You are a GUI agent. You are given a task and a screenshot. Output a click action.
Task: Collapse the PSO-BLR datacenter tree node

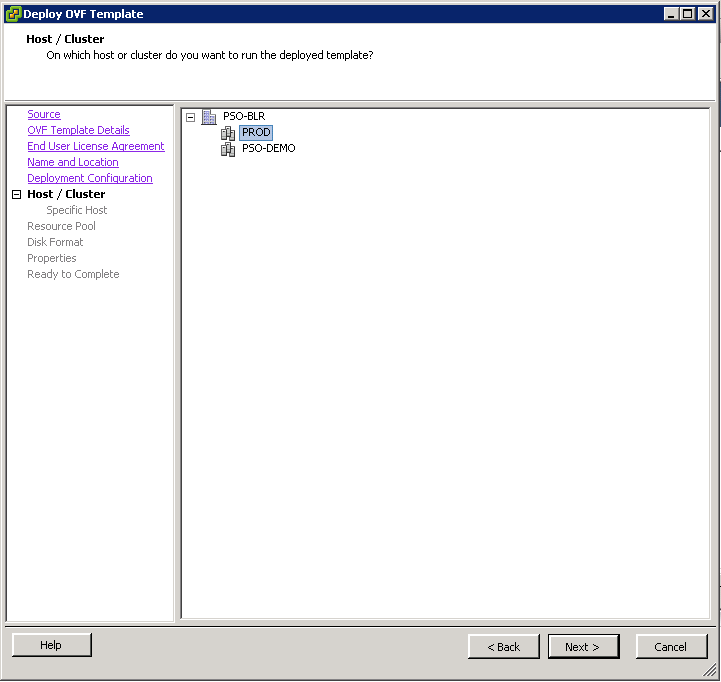[x=191, y=117]
